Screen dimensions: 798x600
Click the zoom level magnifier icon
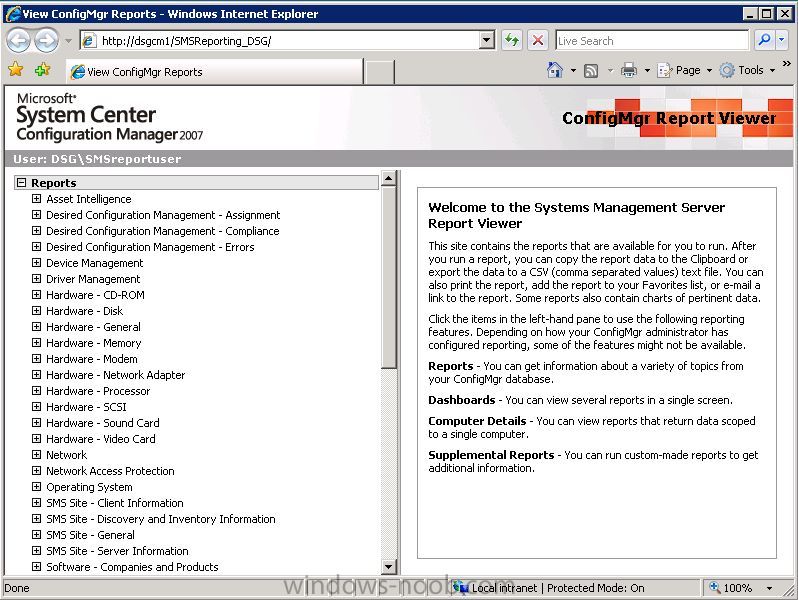click(715, 587)
